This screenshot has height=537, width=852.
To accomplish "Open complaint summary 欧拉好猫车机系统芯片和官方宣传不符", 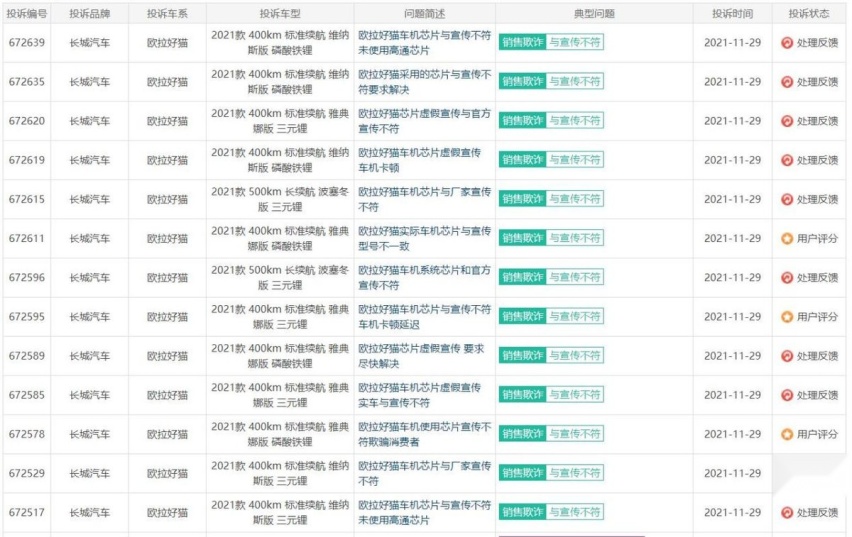I will click(x=424, y=277).
